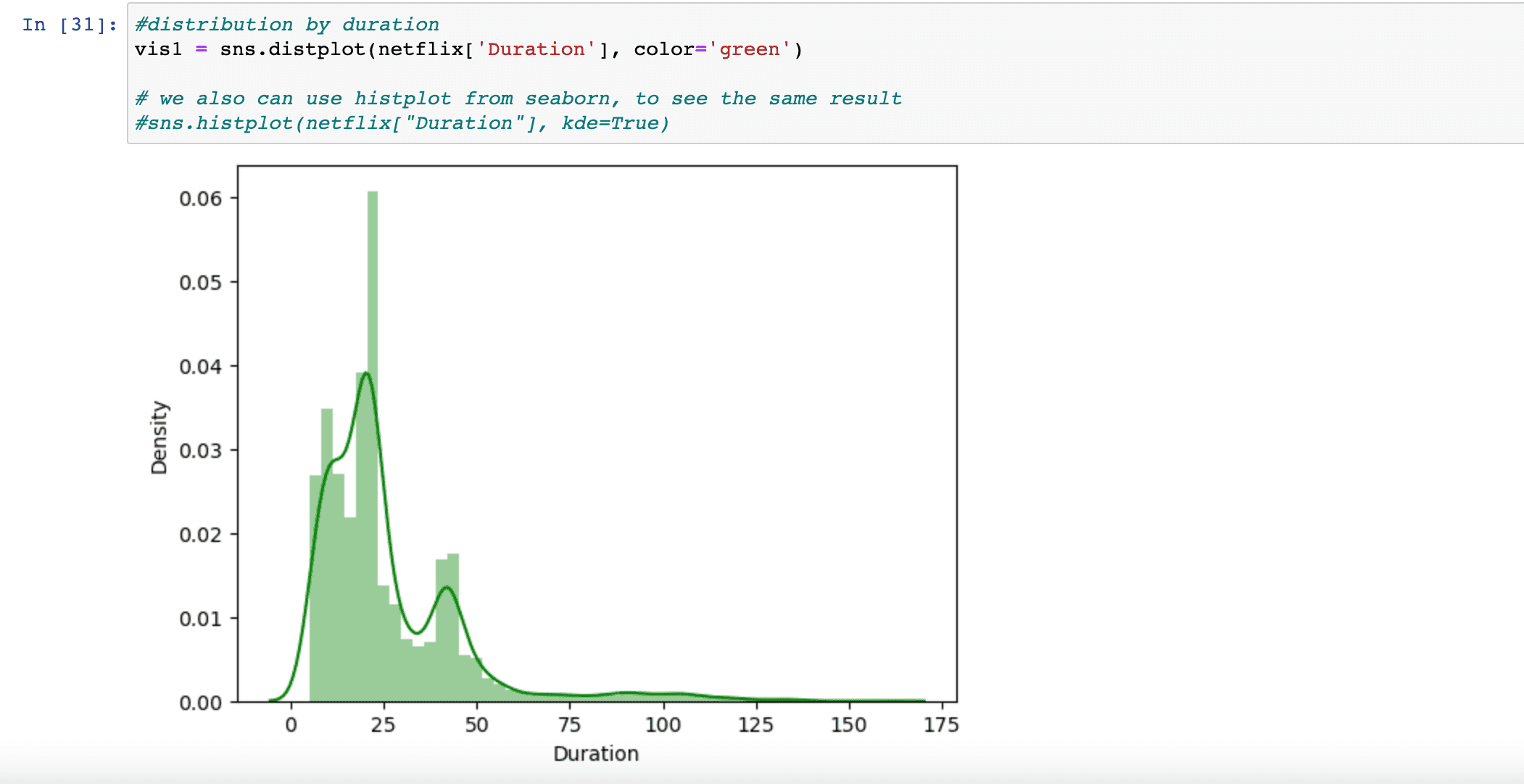Click the 0.03 y-axis tick label
The width and height of the screenshot is (1524, 784).
[x=200, y=451]
